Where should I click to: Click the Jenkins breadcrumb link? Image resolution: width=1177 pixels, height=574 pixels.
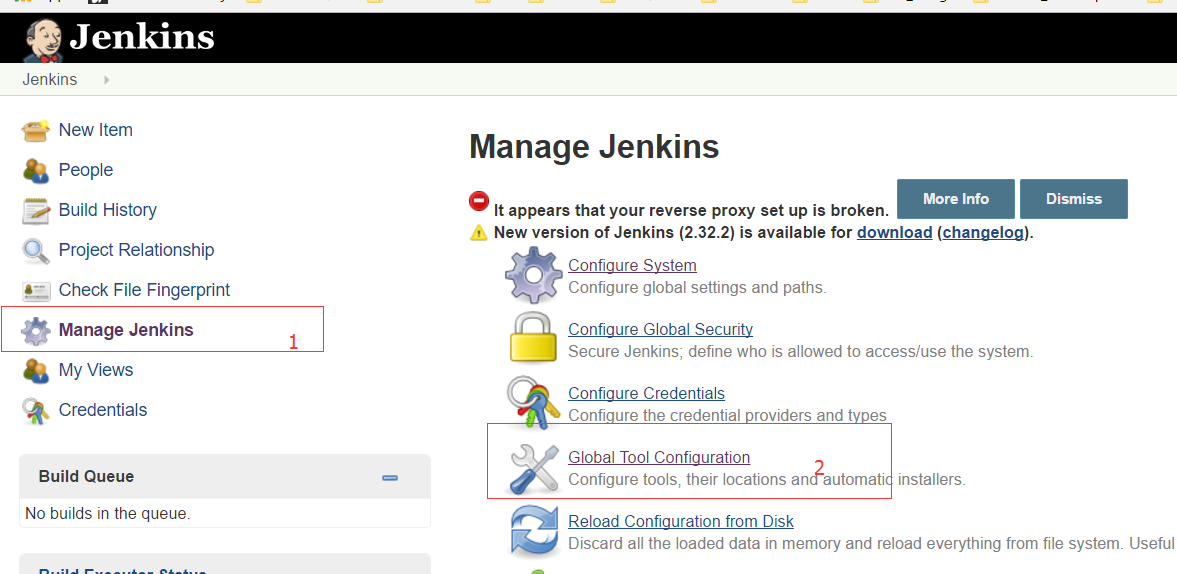click(x=50, y=80)
